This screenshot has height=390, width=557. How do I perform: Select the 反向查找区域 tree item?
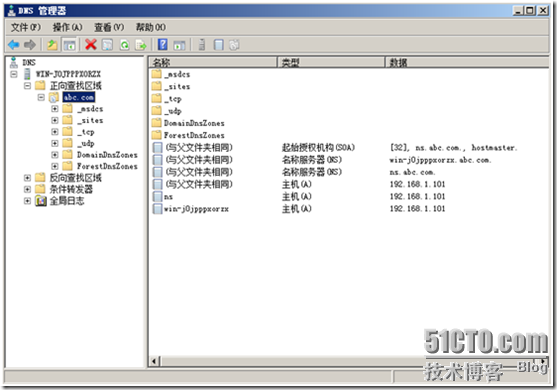(x=76, y=178)
